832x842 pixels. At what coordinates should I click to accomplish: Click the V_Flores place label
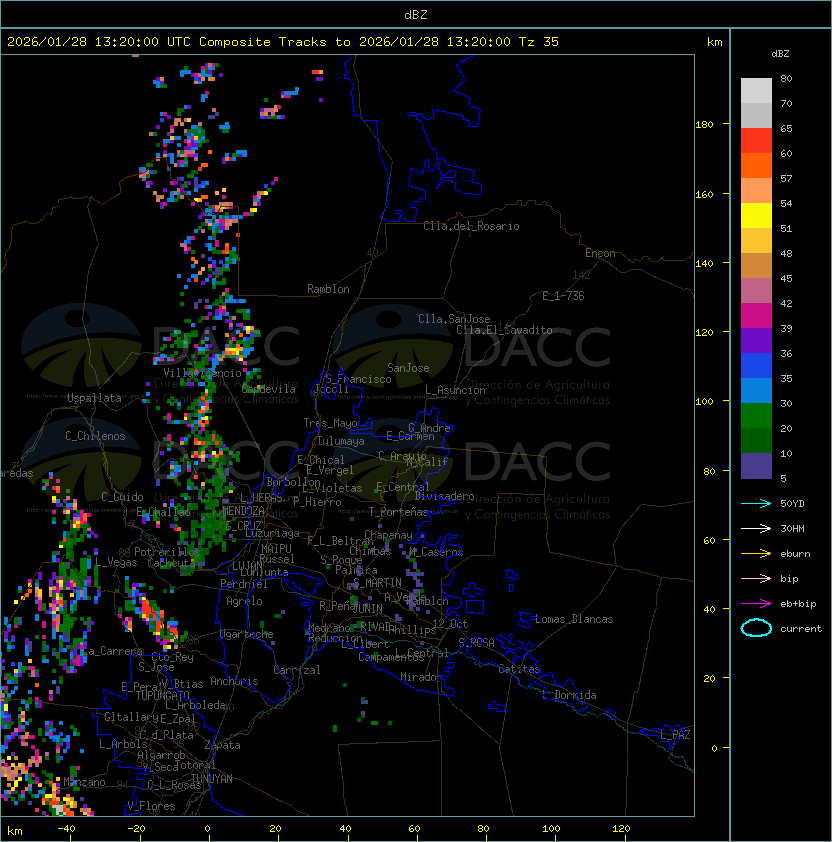point(151,806)
